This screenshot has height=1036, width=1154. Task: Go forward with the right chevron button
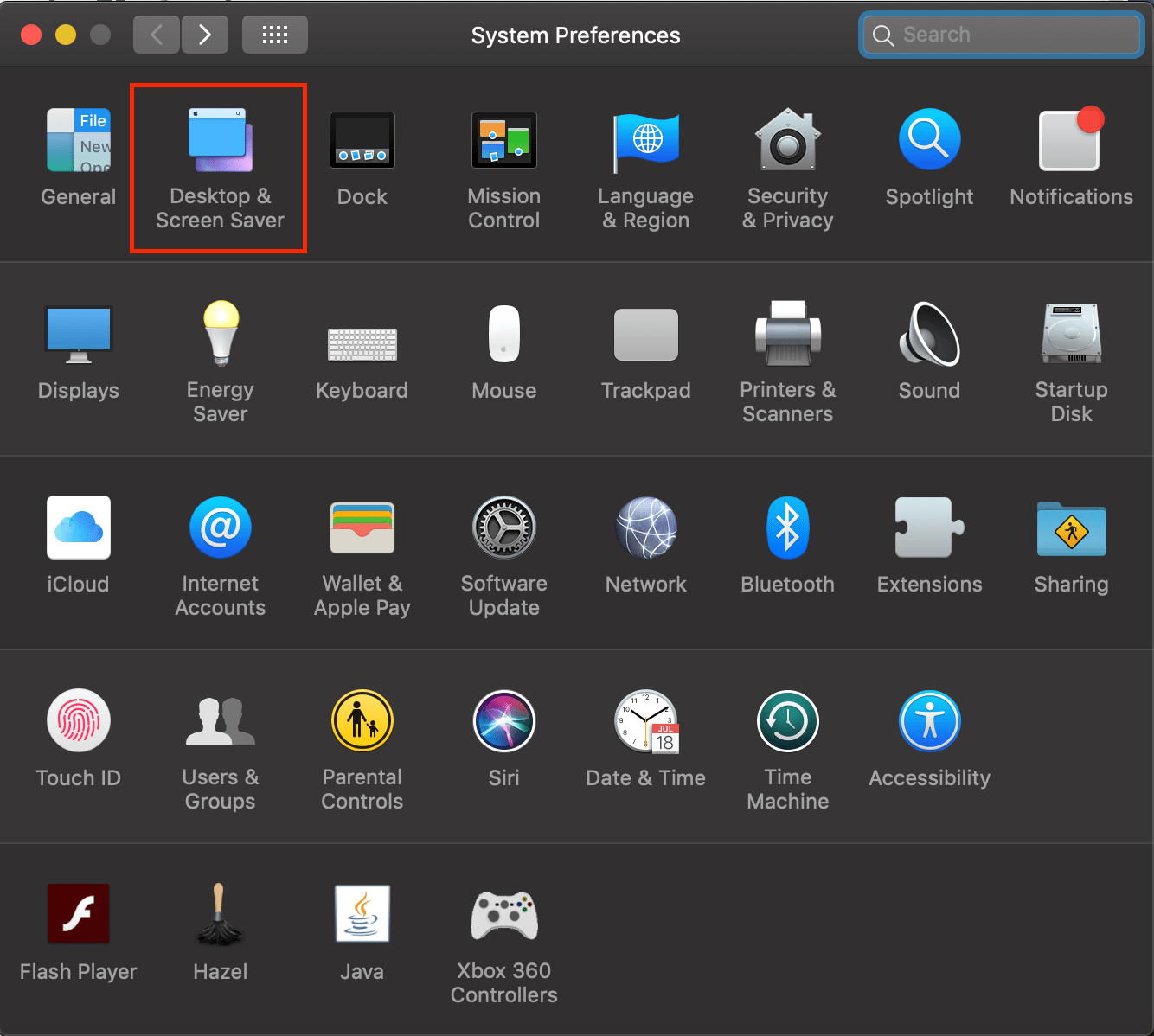click(205, 35)
